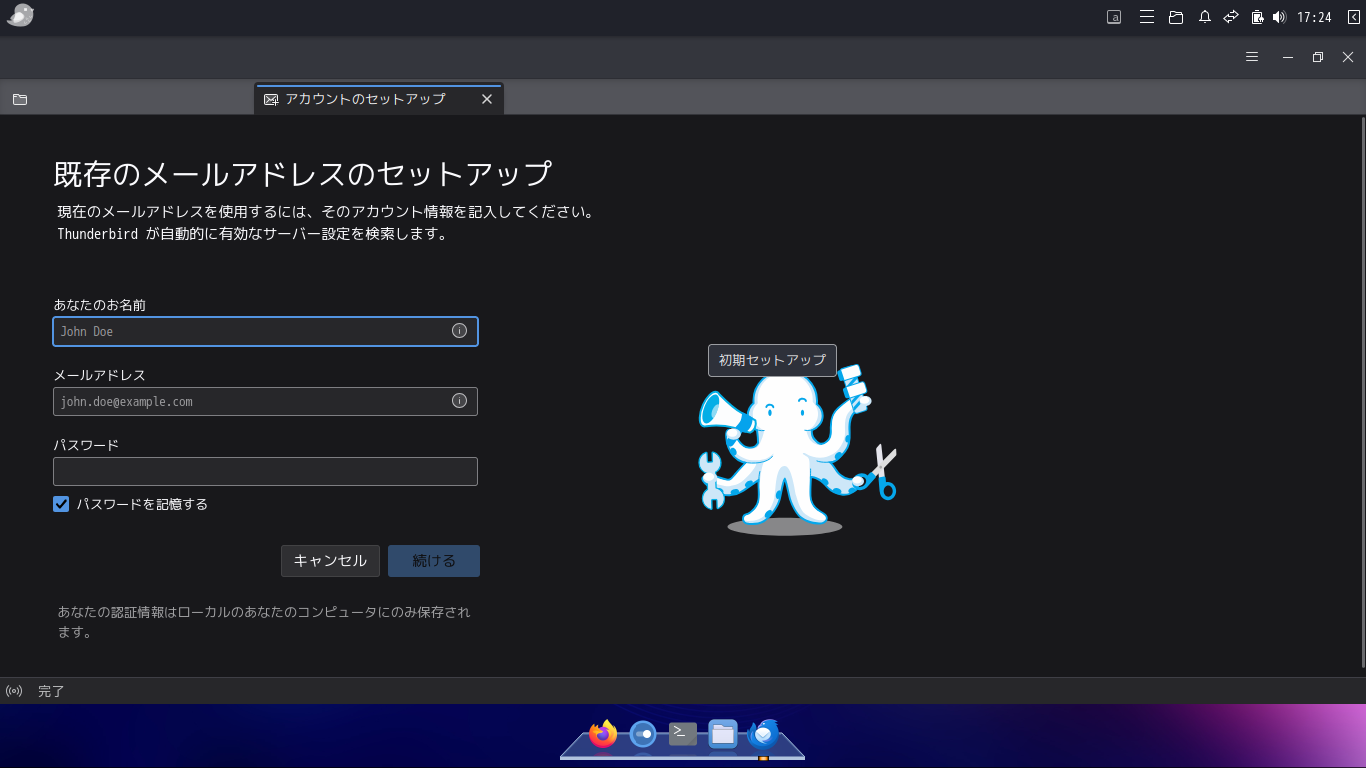
Task: Open the Thunderbird application menu
Action: tap(1251, 57)
